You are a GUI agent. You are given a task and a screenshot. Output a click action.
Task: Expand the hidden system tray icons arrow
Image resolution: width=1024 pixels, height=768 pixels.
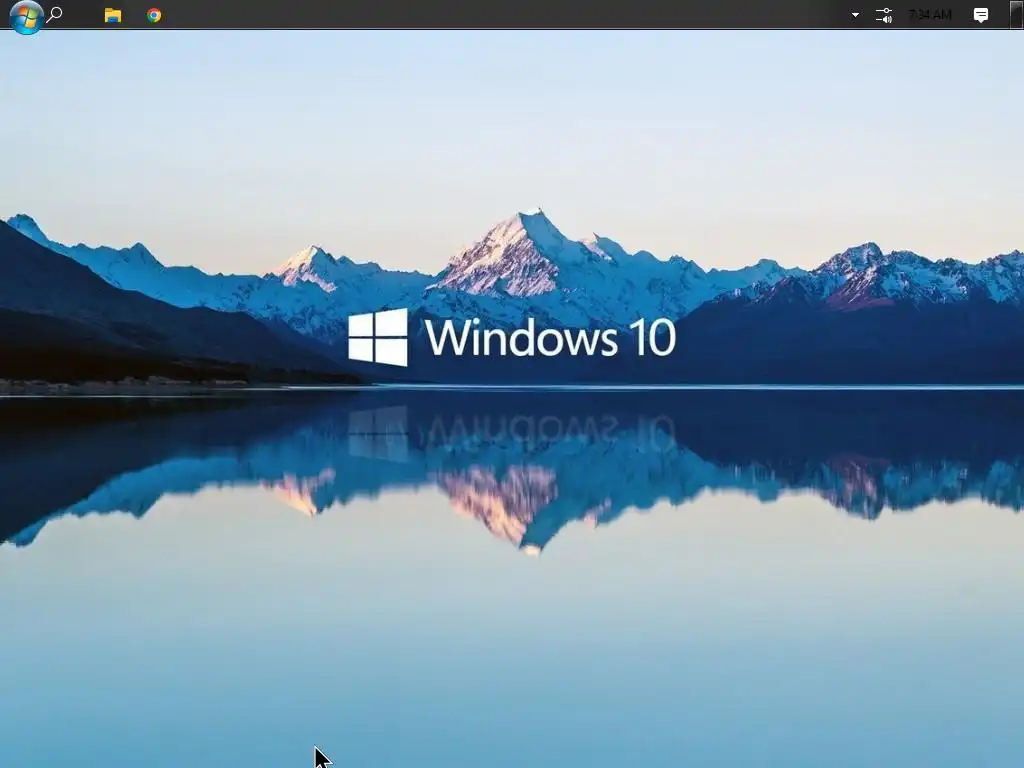(855, 15)
